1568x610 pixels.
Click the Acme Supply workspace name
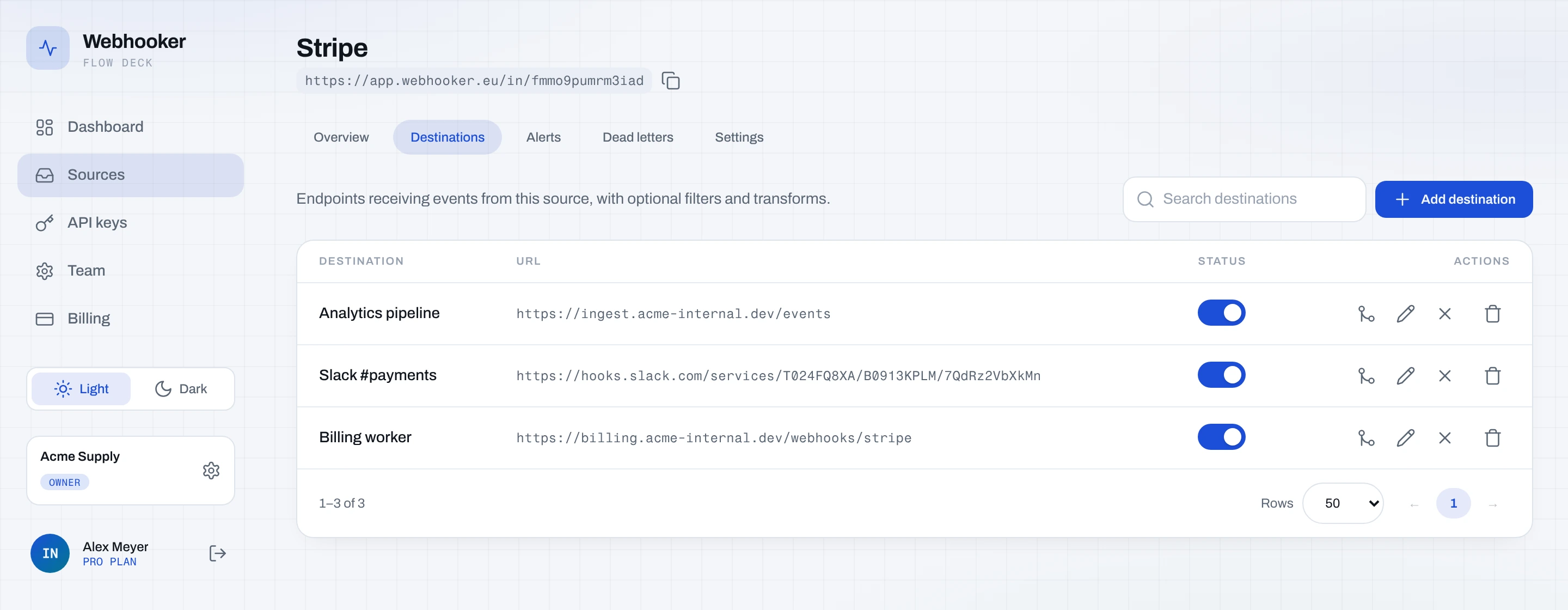(x=79, y=456)
